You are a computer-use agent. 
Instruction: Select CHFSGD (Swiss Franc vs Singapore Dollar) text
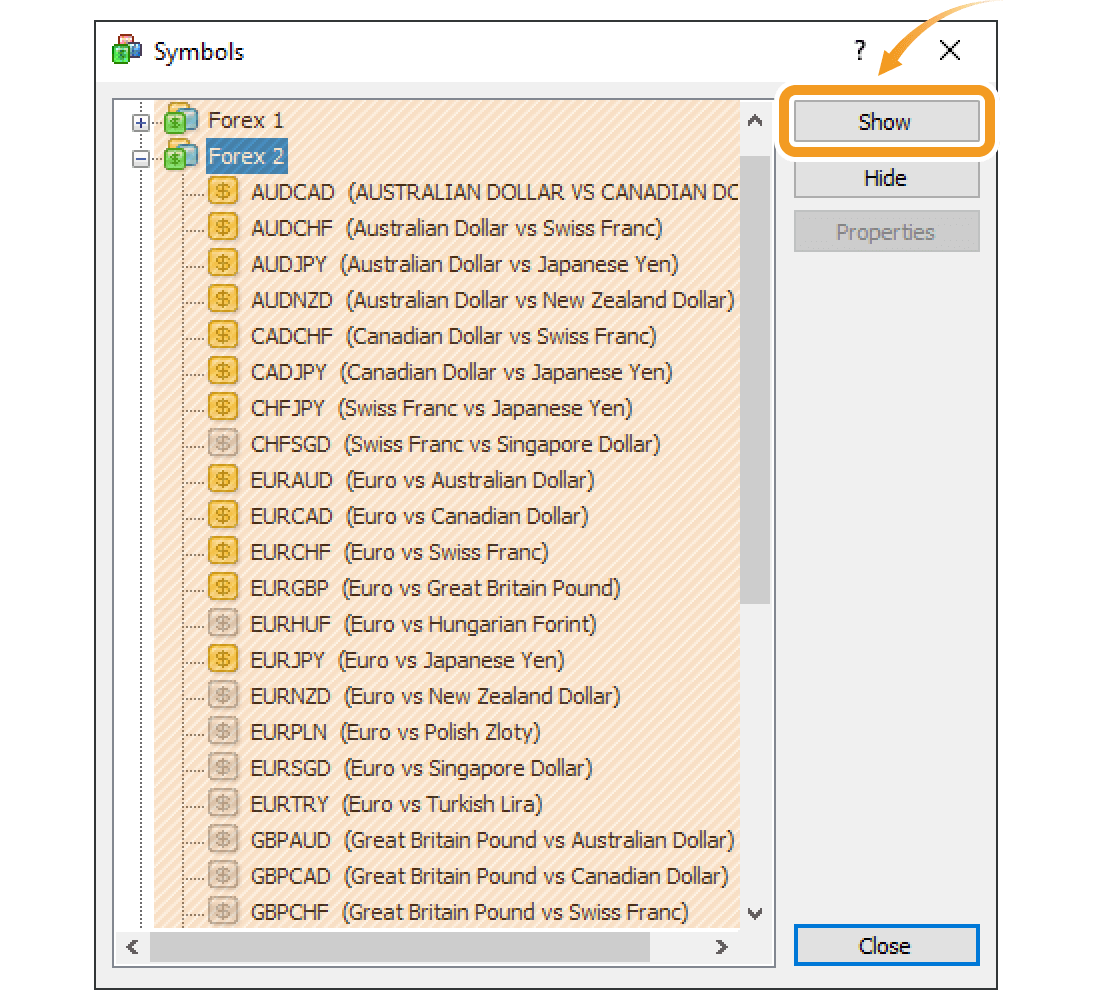coord(455,444)
